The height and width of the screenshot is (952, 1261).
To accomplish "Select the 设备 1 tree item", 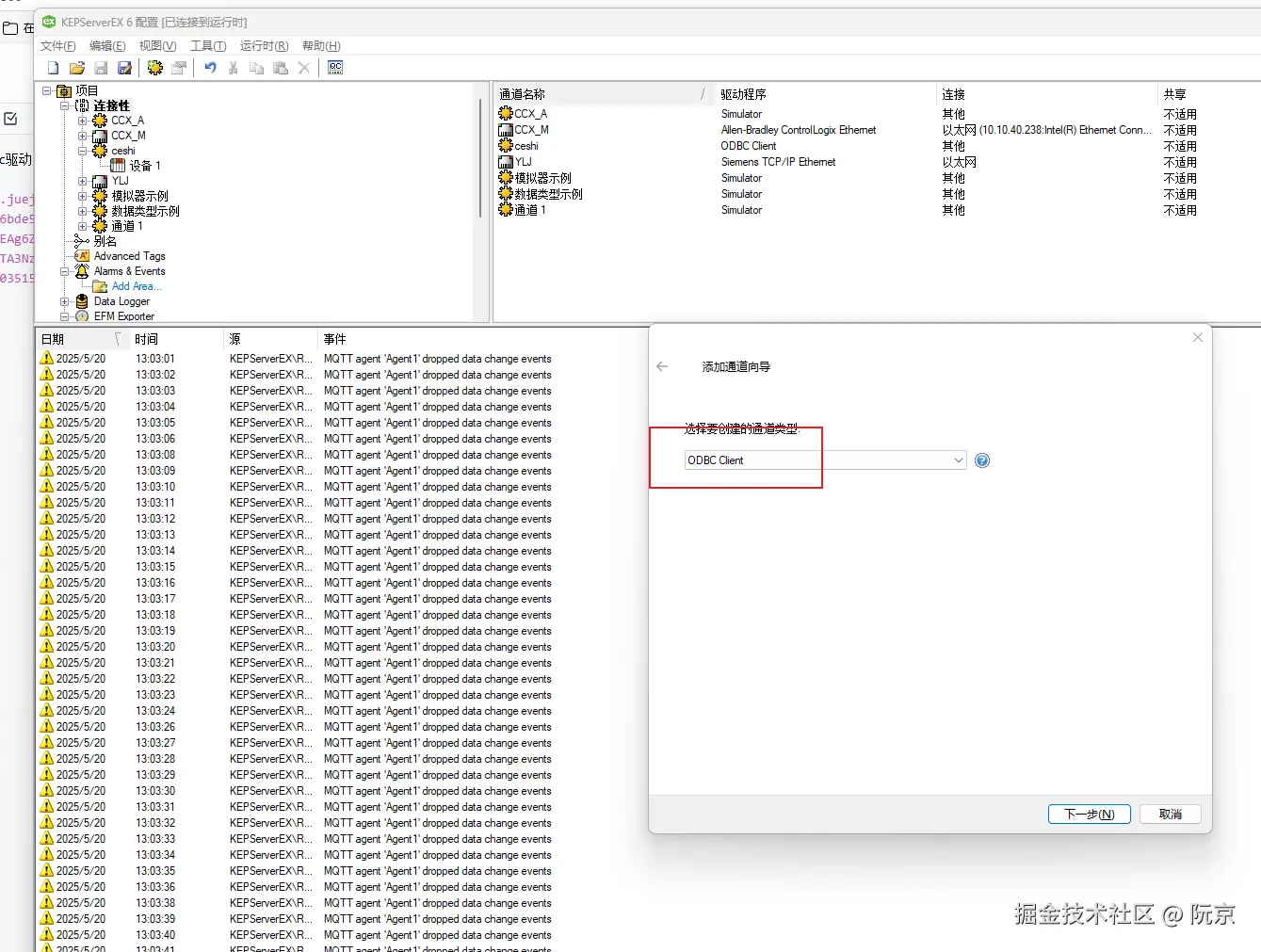I will tap(145, 166).
